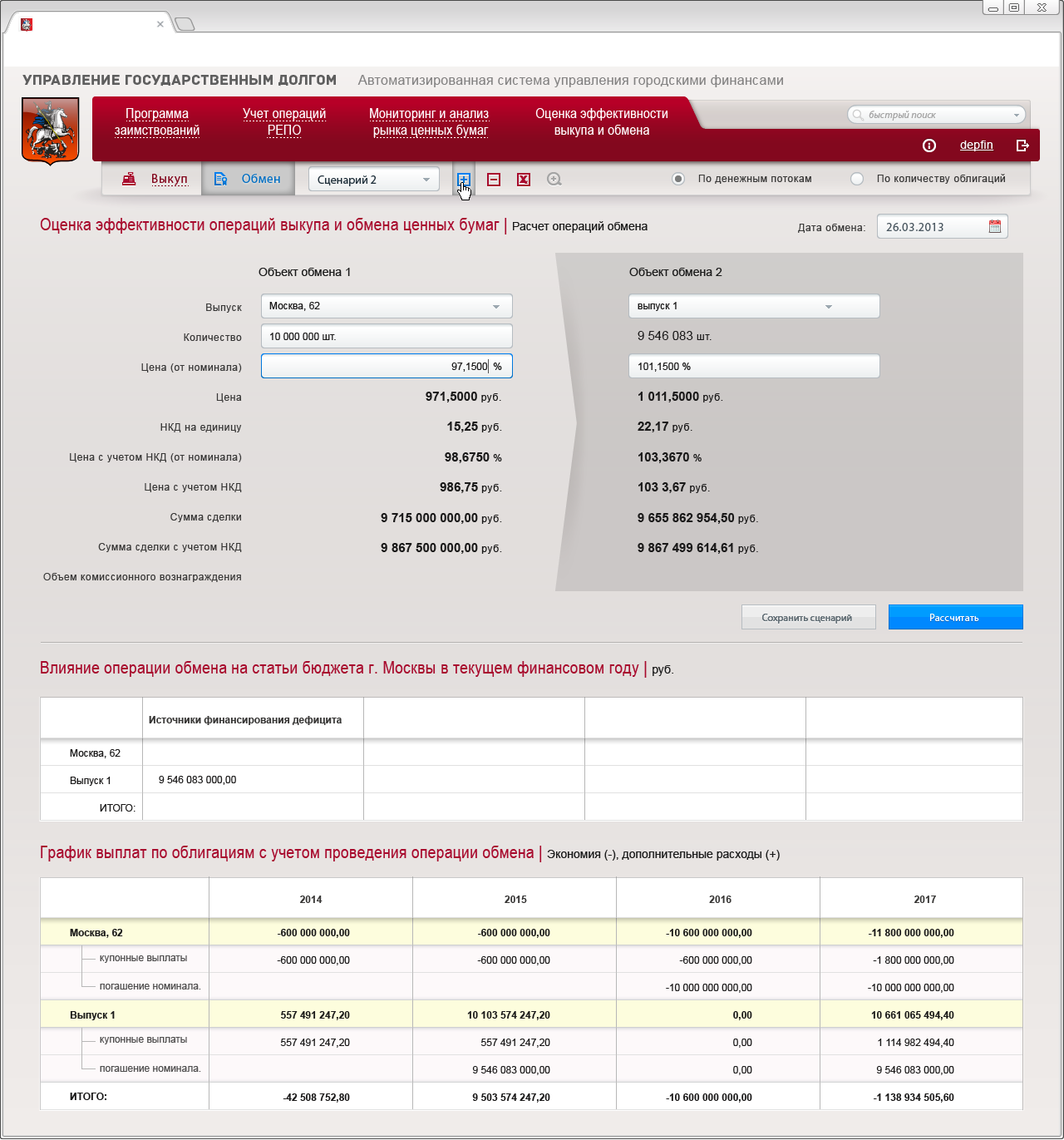
Task: Open 'Программа заимствований' menu item
Action: (x=157, y=122)
